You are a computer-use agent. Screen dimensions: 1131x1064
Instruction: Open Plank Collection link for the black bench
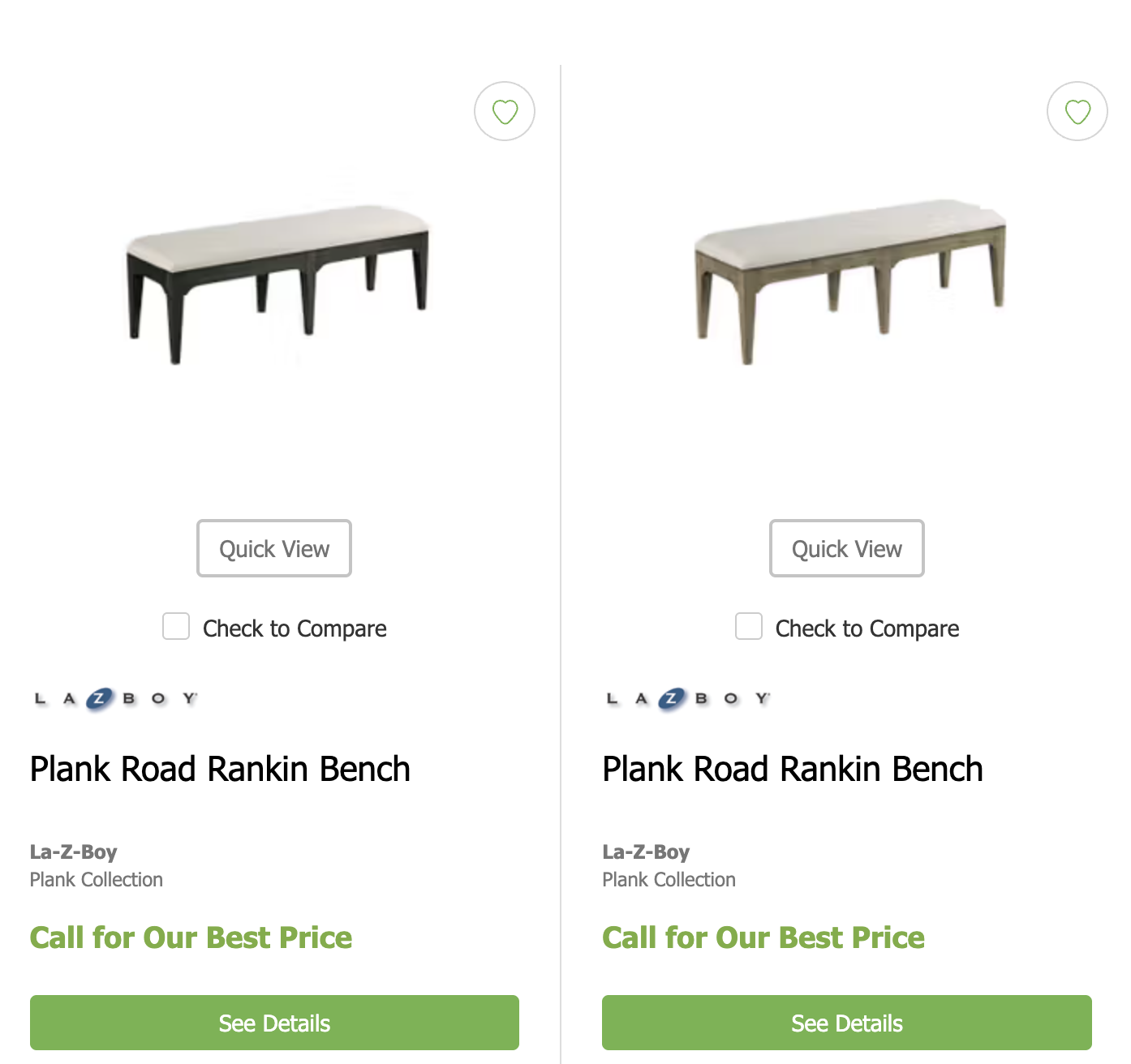(x=97, y=880)
